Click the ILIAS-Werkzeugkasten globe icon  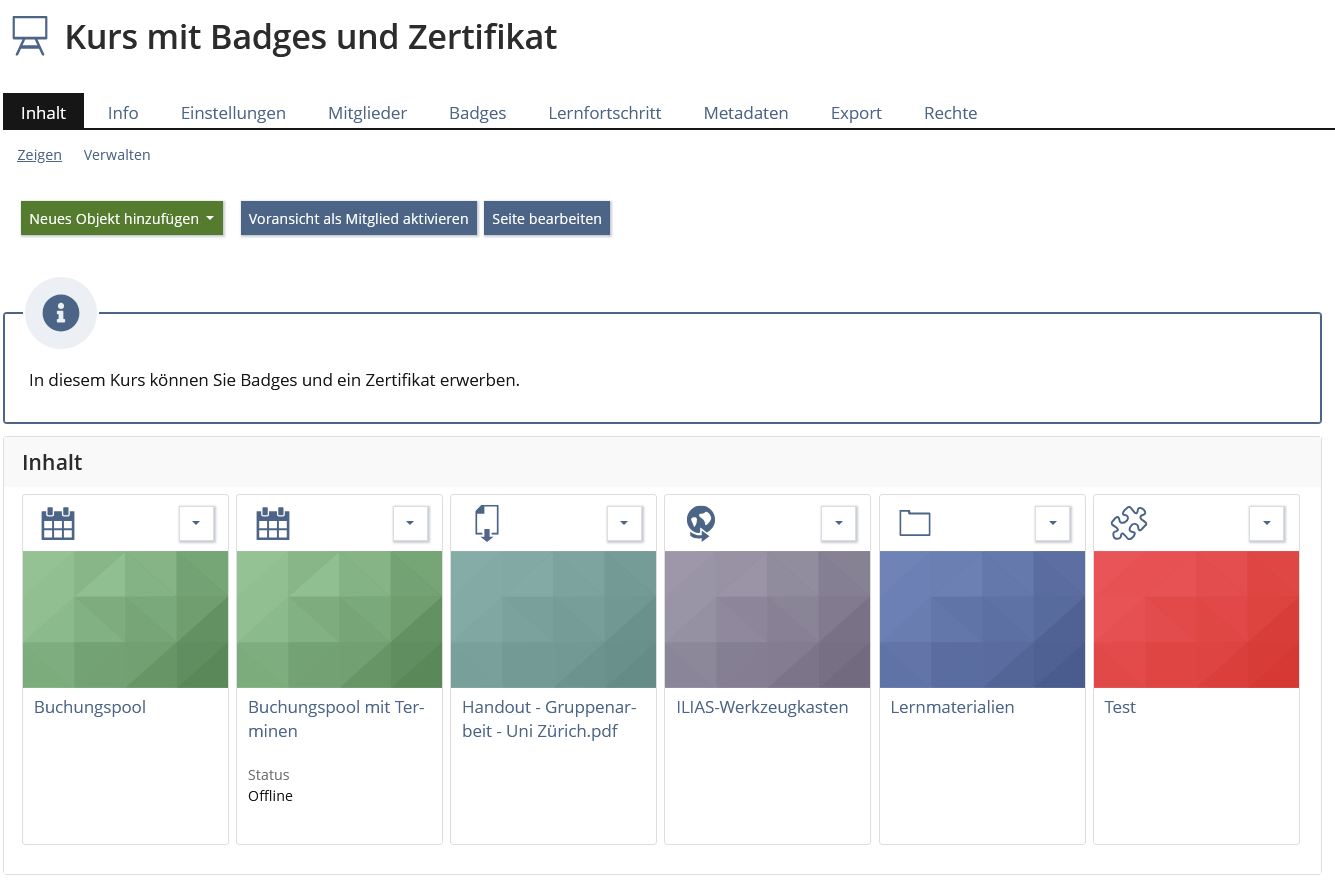coord(701,523)
